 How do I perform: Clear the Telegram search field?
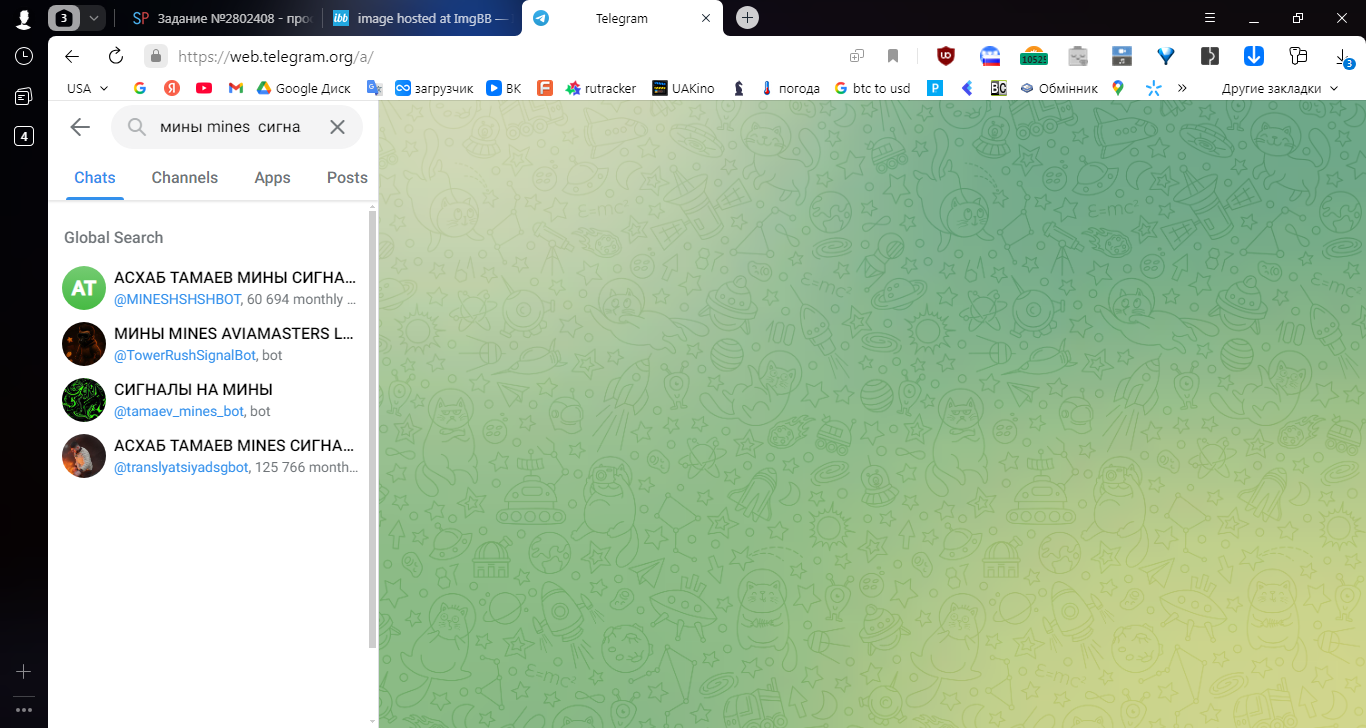[337, 127]
